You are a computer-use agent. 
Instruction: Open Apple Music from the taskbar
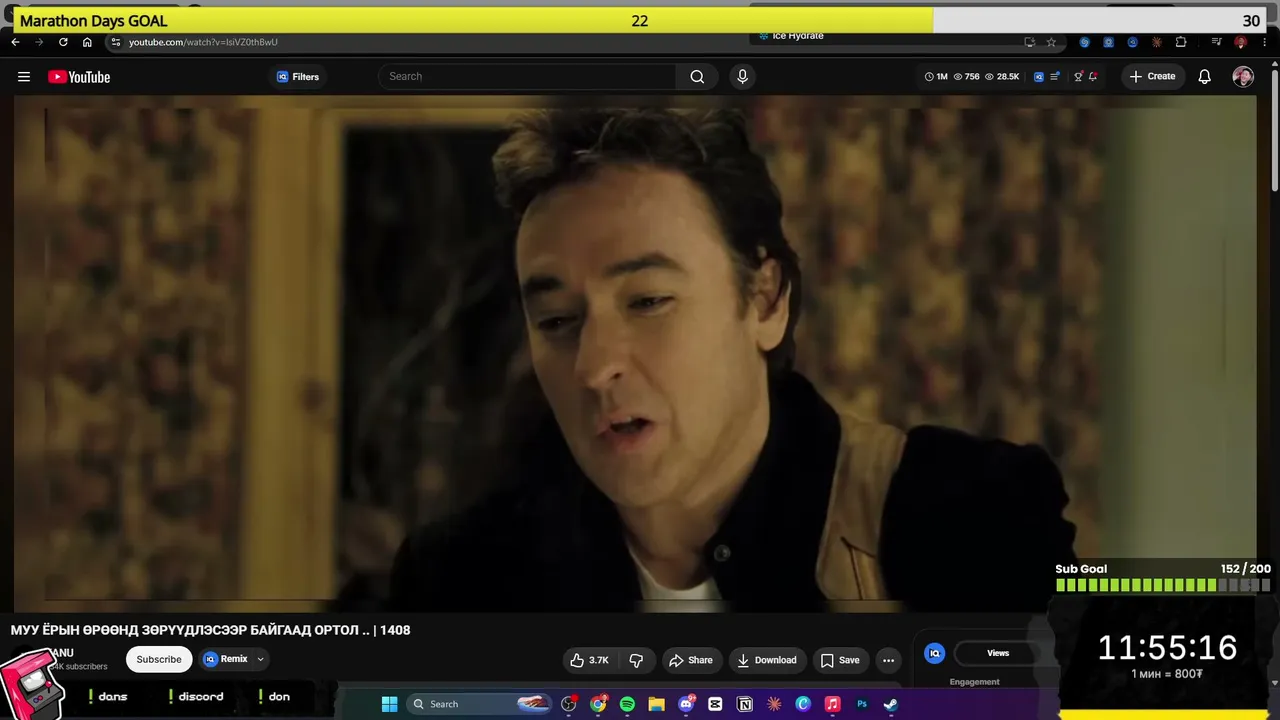tap(832, 704)
